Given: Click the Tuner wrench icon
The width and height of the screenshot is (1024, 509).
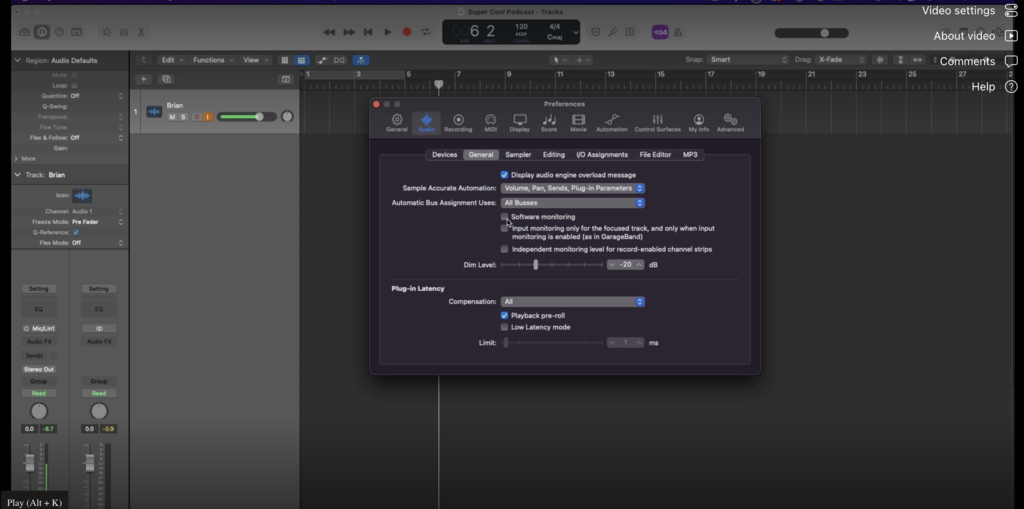Looking at the screenshot, I should [x=613, y=32].
